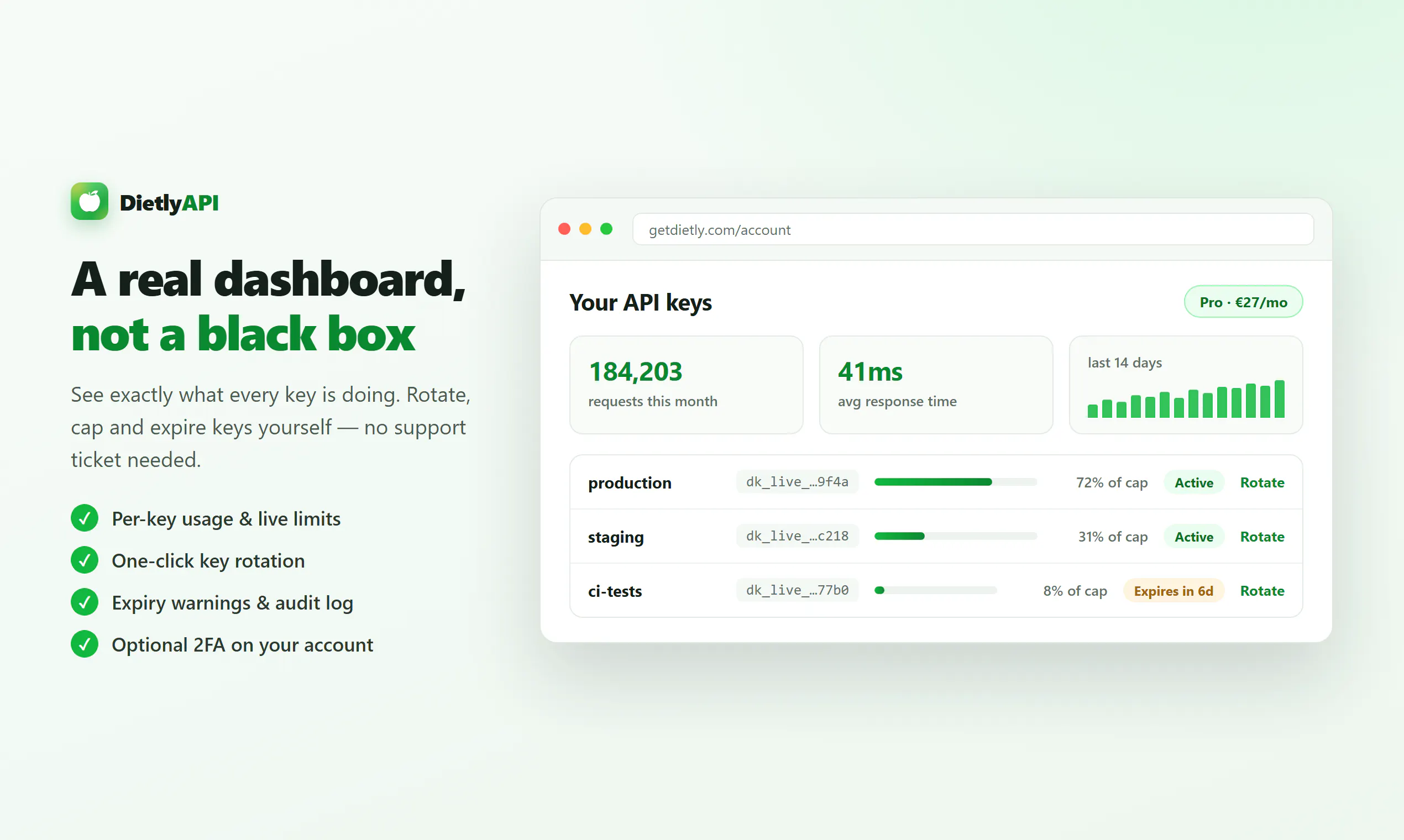Click the Active badge for staging
This screenshot has width=1404, height=840.
pyautogui.click(x=1194, y=537)
